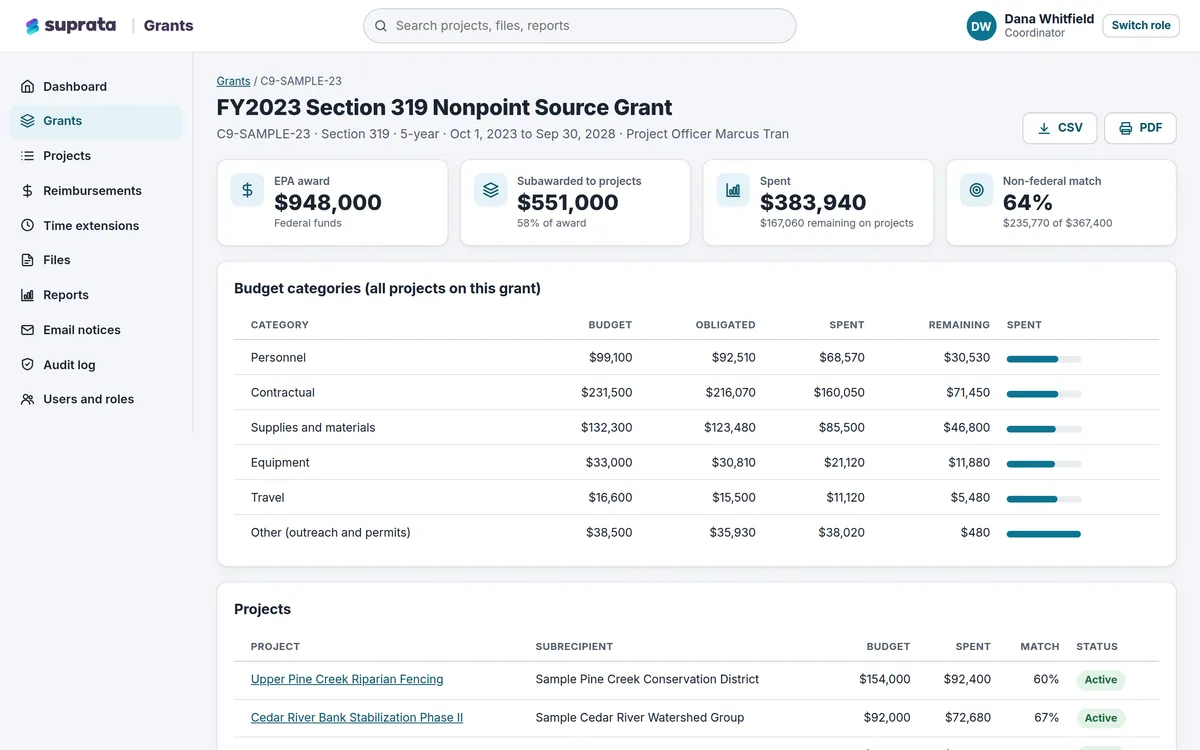The width and height of the screenshot is (1200, 750).
Task: Click the EPA award dollar icon
Action: 247,190
